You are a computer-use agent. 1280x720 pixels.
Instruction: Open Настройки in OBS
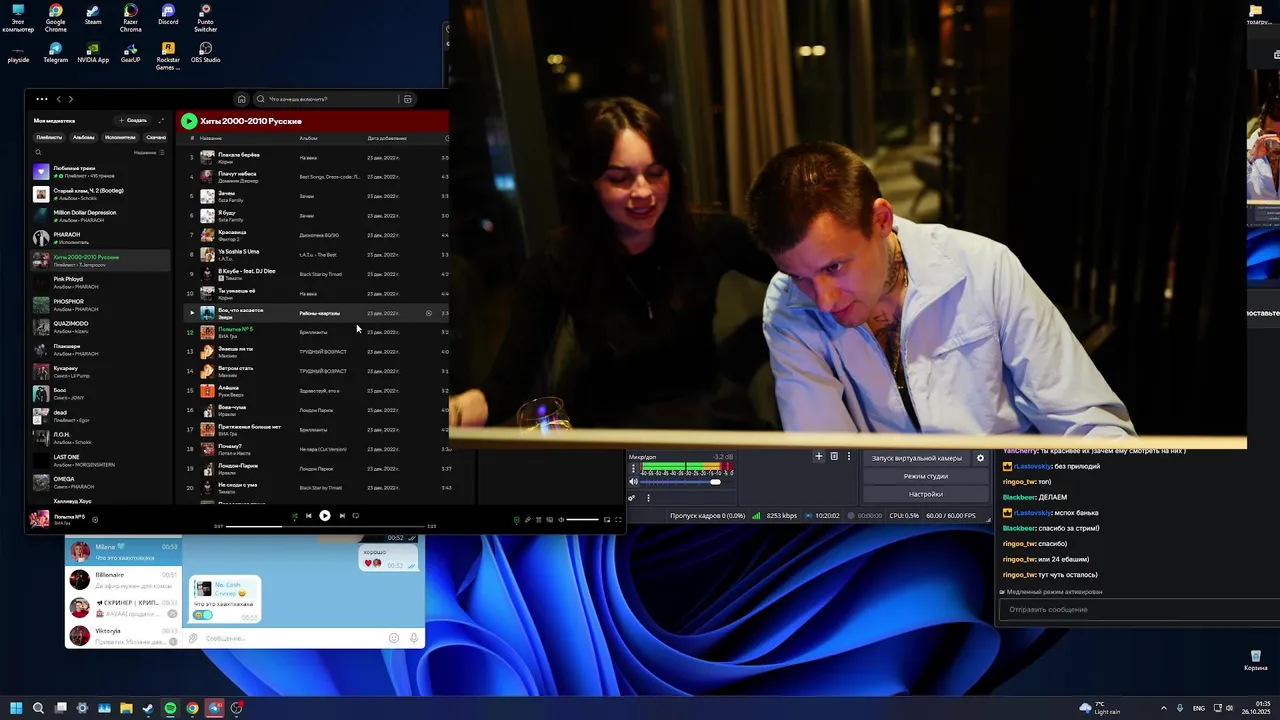coord(925,494)
